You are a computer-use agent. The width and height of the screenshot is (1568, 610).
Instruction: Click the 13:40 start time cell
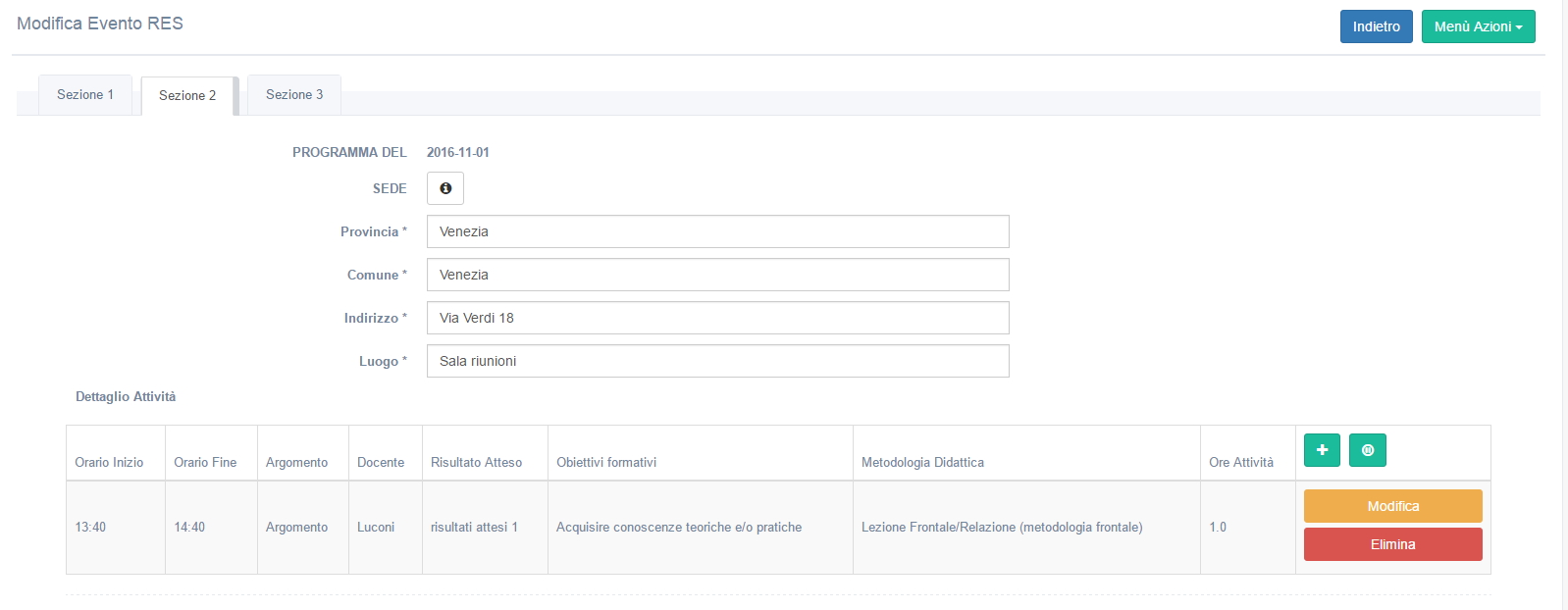pos(90,528)
